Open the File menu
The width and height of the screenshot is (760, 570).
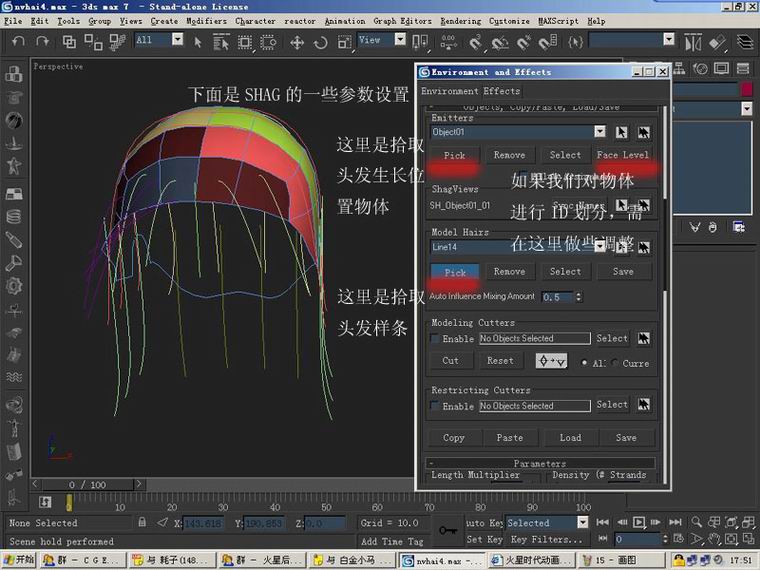pyautogui.click(x=13, y=21)
